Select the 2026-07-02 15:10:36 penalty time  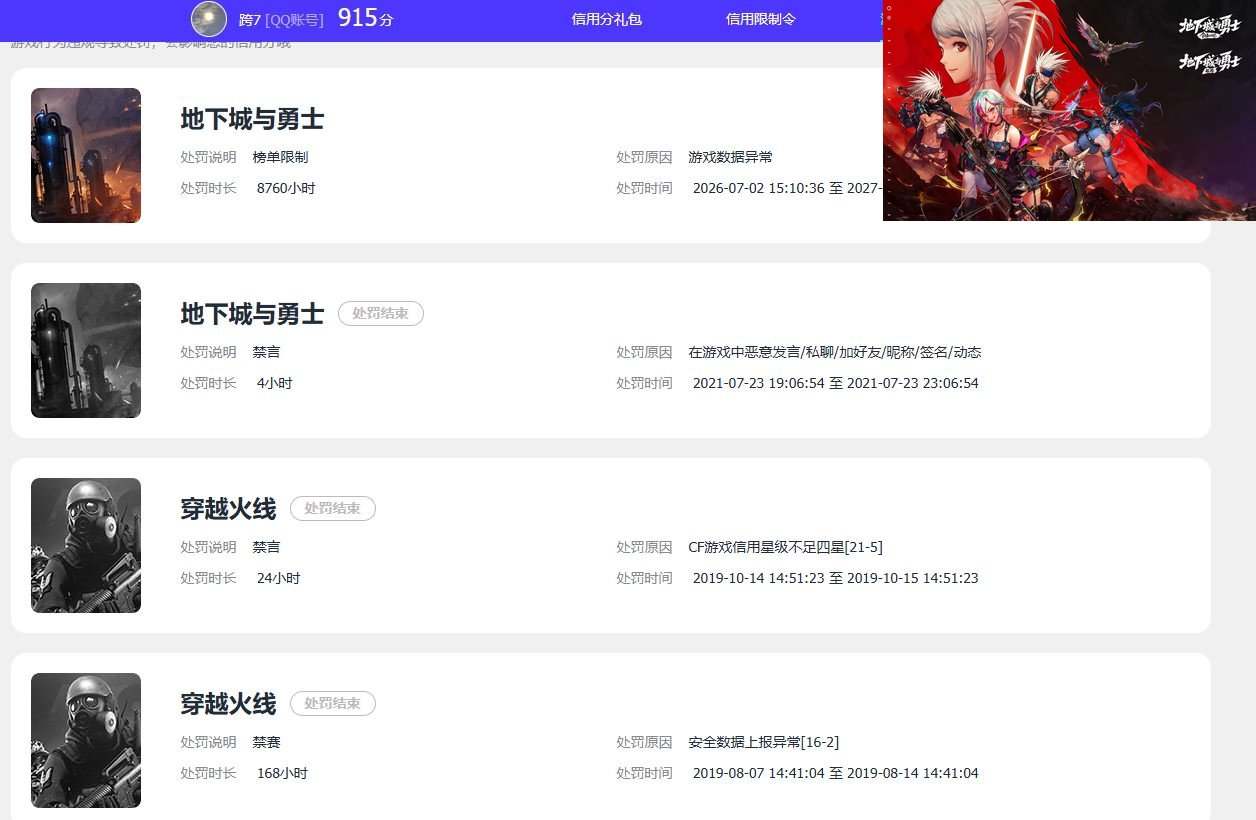[x=787, y=188]
